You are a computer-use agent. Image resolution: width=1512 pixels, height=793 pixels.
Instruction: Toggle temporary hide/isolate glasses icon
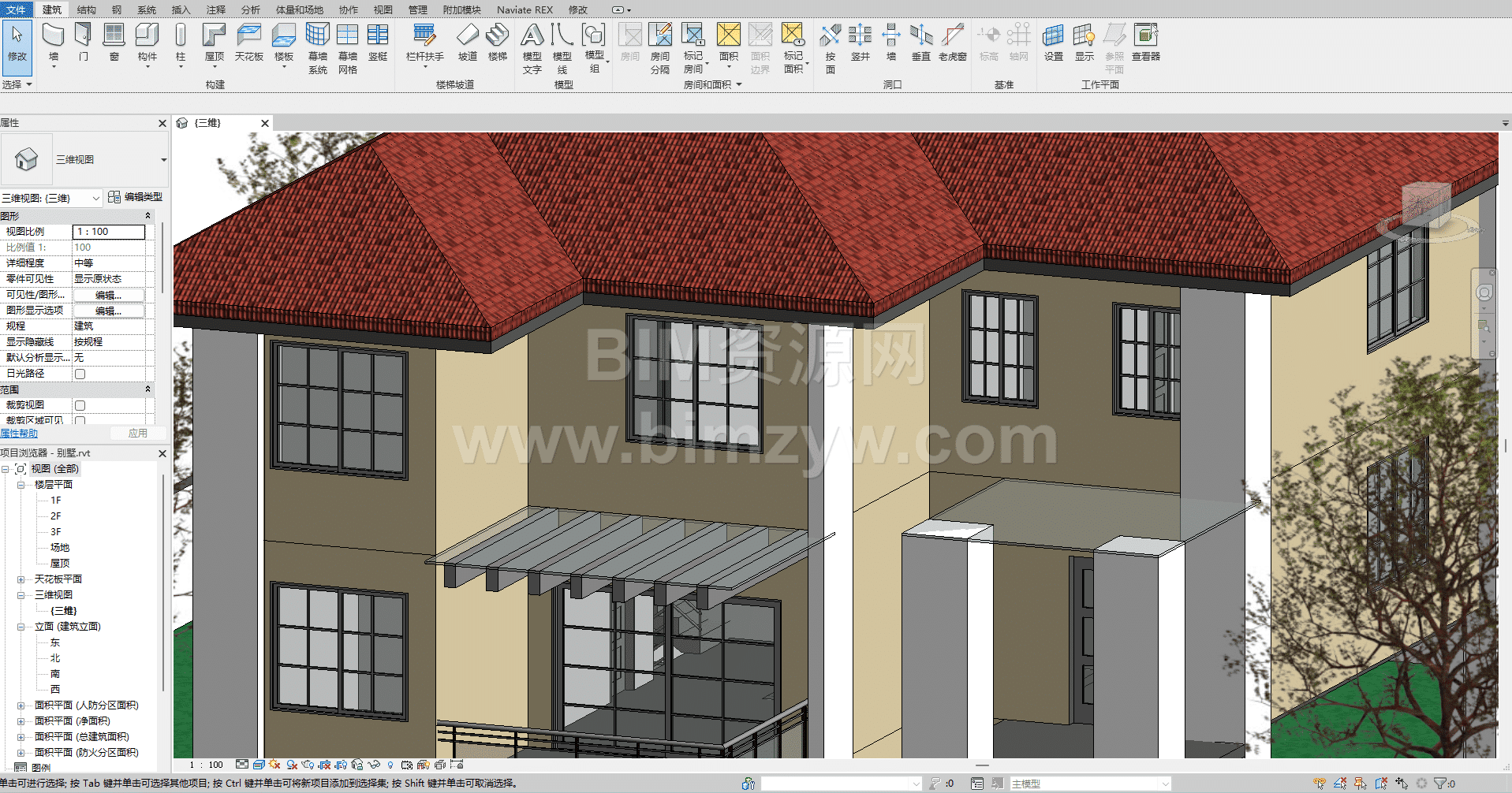click(374, 765)
